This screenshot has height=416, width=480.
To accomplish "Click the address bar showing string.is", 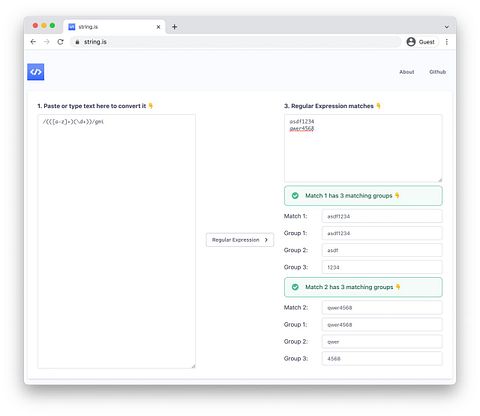I will pos(235,42).
